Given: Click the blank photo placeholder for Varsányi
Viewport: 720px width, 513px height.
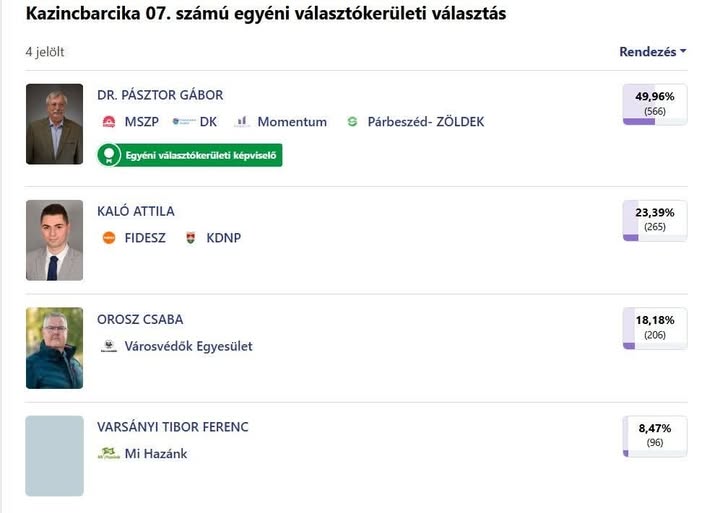Looking at the screenshot, I should click(54, 456).
